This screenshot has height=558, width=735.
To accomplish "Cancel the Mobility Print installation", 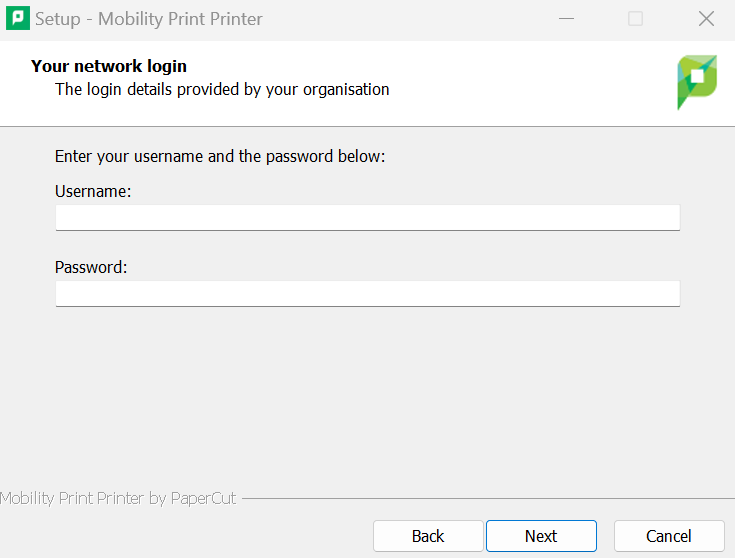I will click(x=668, y=536).
